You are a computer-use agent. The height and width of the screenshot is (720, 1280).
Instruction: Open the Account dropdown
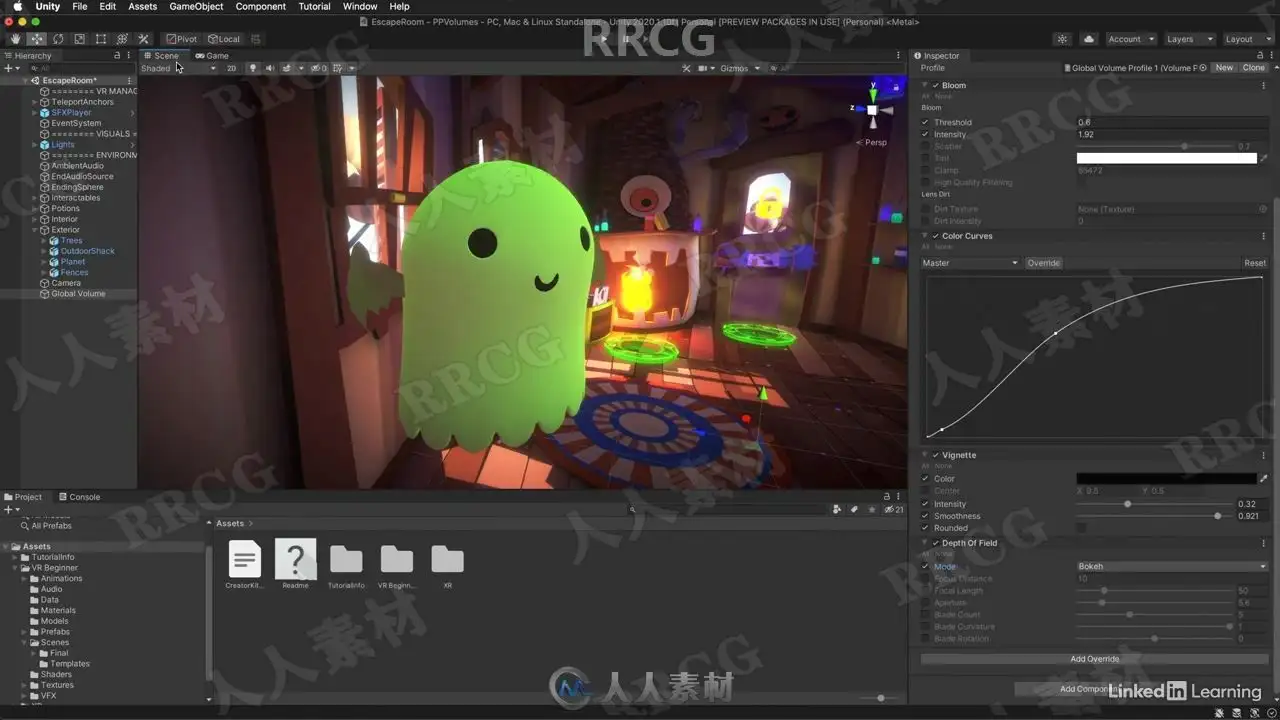pyautogui.click(x=1130, y=39)
